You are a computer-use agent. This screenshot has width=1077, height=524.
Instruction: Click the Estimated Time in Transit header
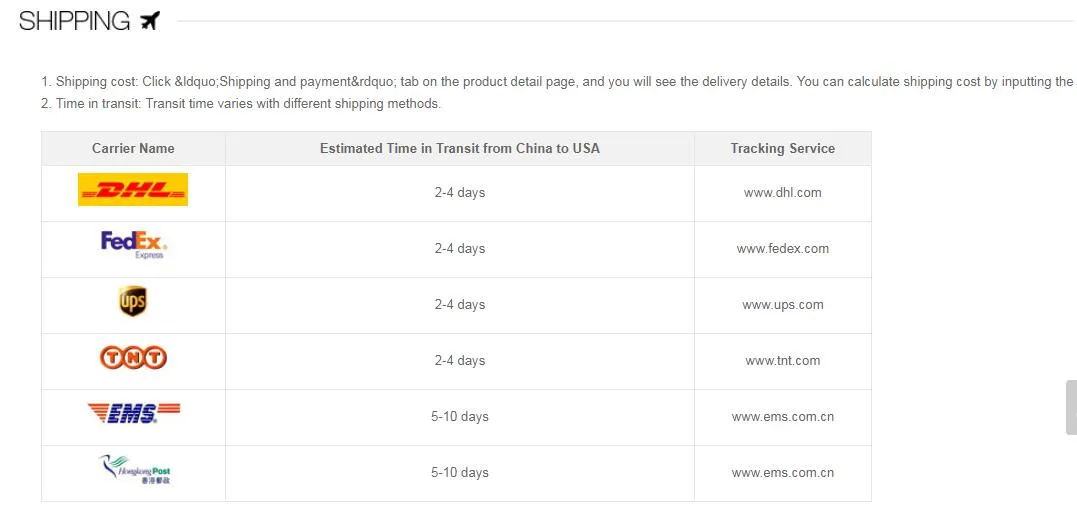point(460,148)
